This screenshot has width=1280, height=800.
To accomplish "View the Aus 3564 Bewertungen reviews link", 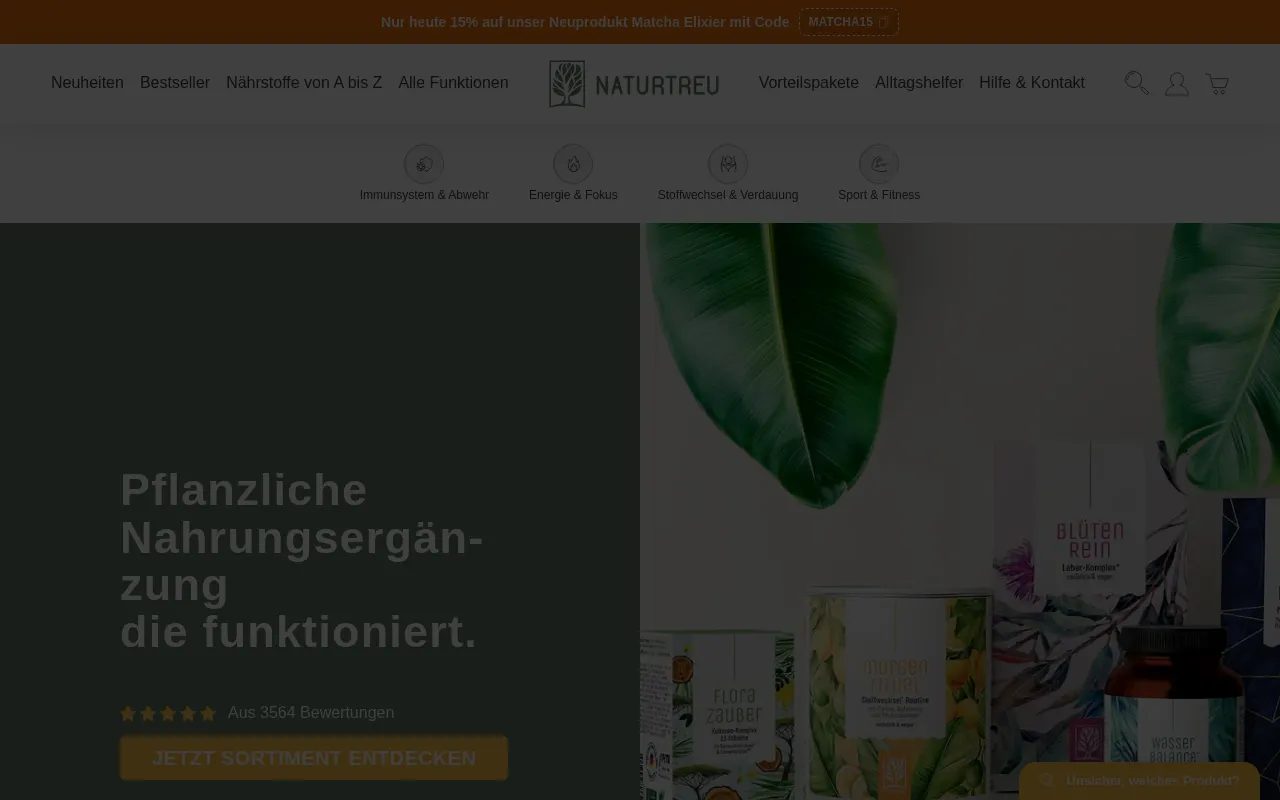I will [311, 713].
